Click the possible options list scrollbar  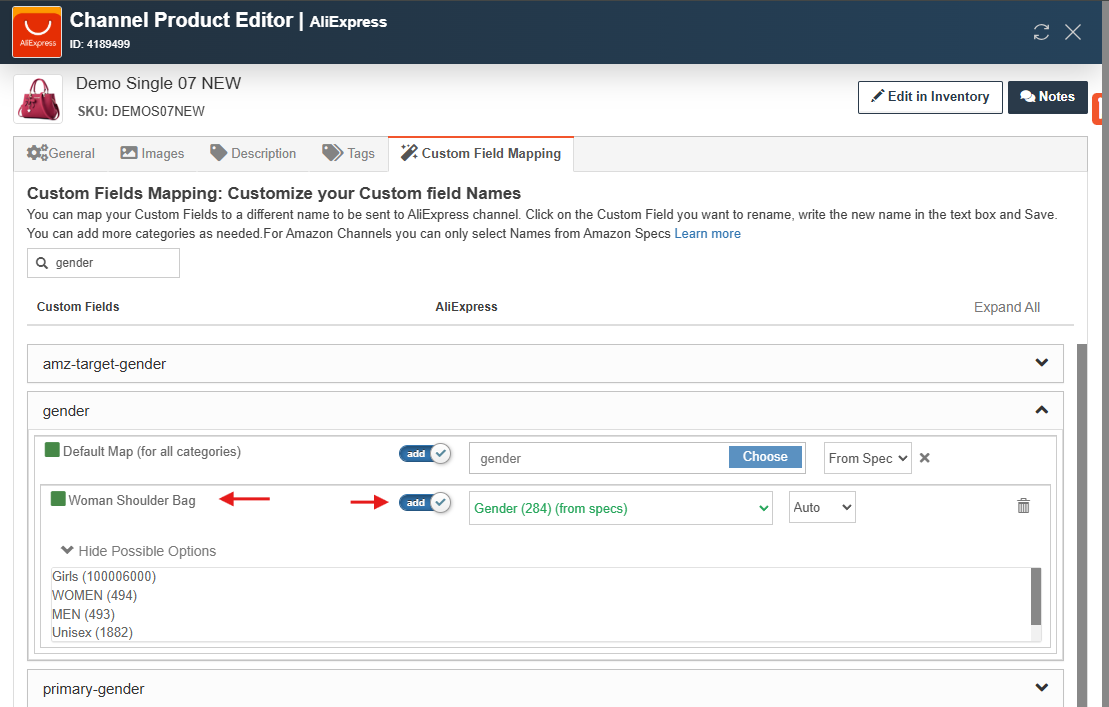pos(1036,597)
